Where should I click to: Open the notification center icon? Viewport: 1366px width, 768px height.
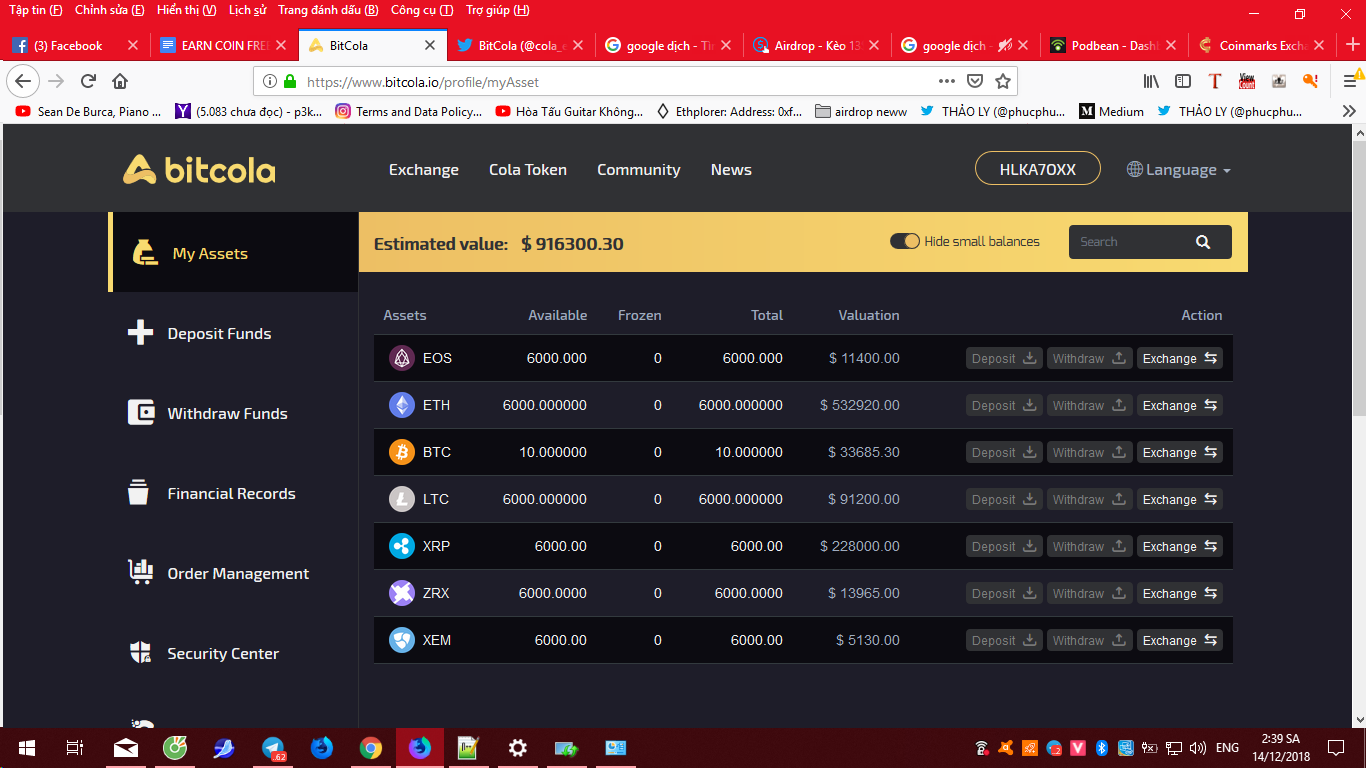click(1336, 747)
